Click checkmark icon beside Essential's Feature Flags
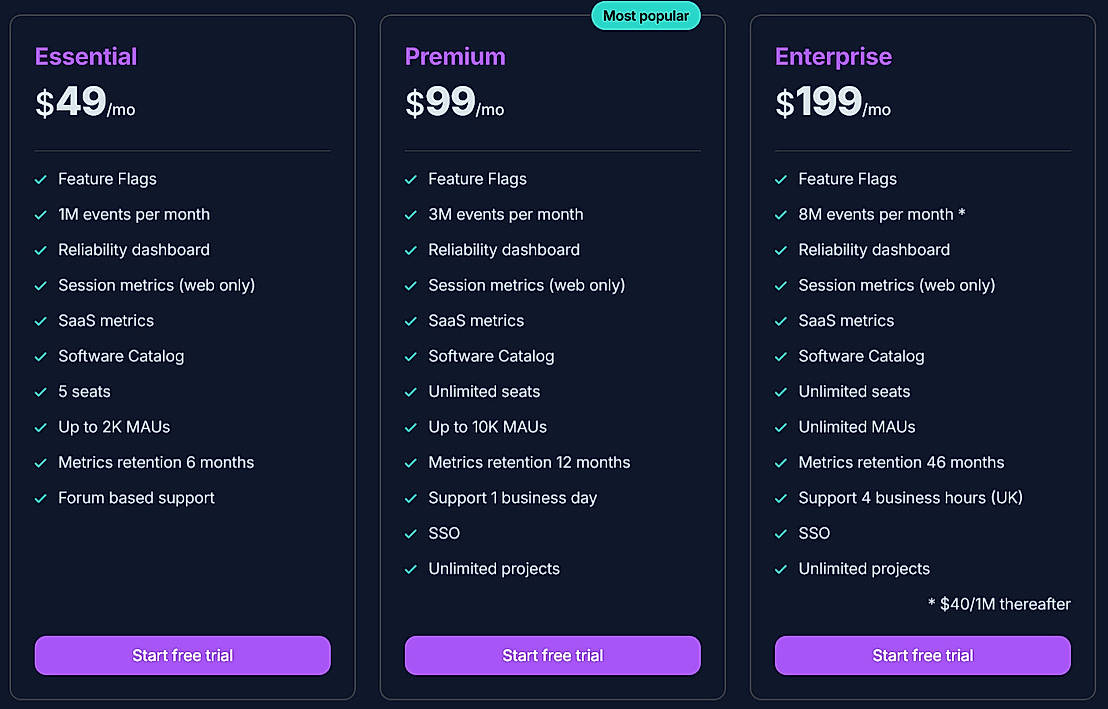 (41, 180)
